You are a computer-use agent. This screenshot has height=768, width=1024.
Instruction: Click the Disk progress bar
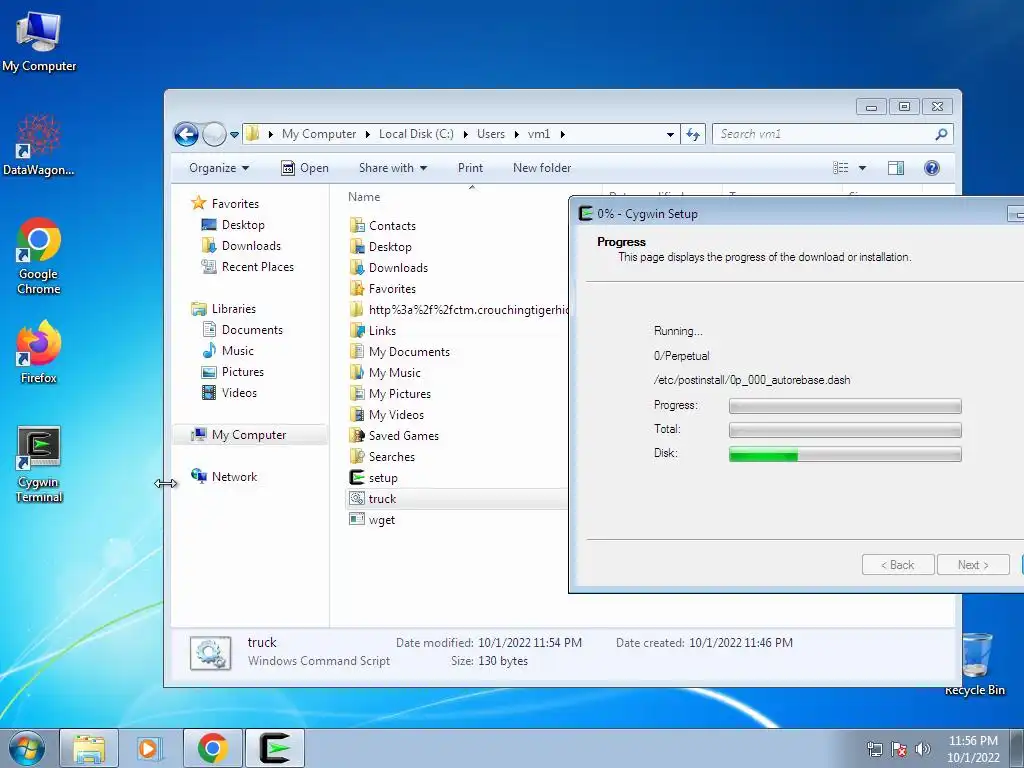point(845,454)
